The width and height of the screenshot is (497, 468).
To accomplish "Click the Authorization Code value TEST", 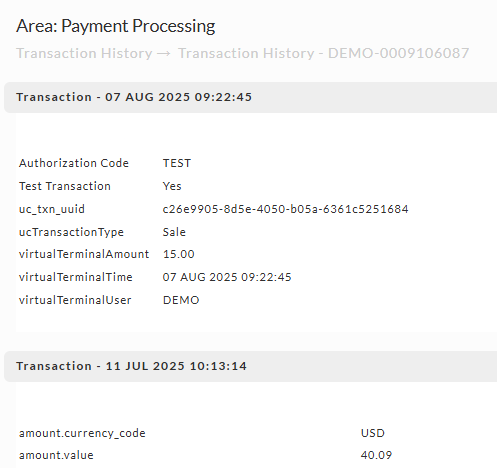I will pyautogui.click(x=177, y=163).
